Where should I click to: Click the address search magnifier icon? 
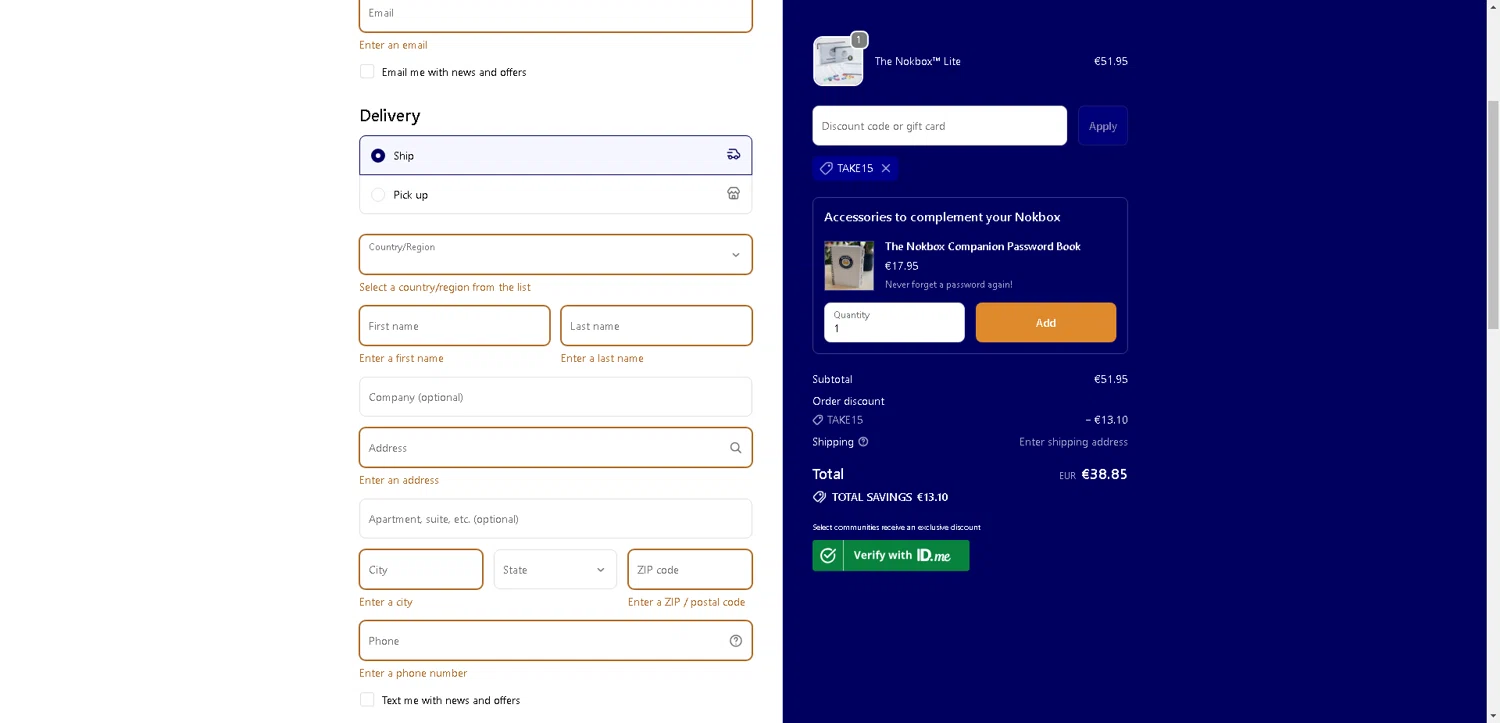[735, 448]
